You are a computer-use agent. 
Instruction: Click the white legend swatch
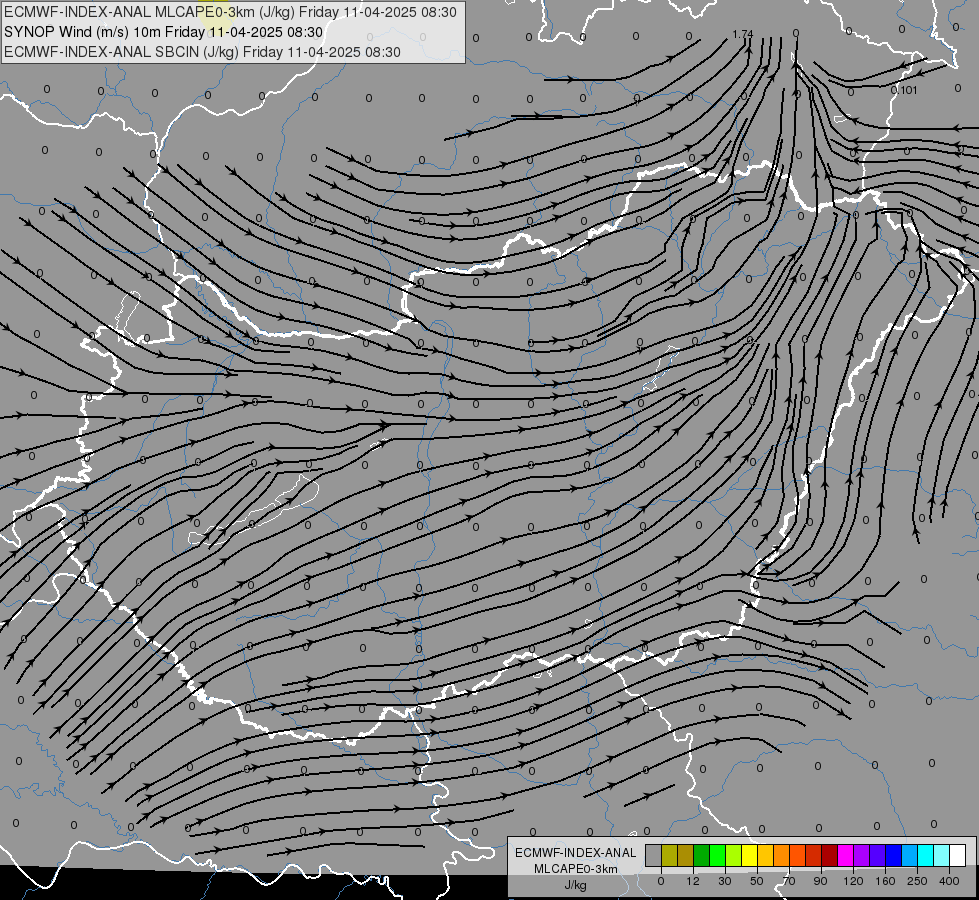957,855
